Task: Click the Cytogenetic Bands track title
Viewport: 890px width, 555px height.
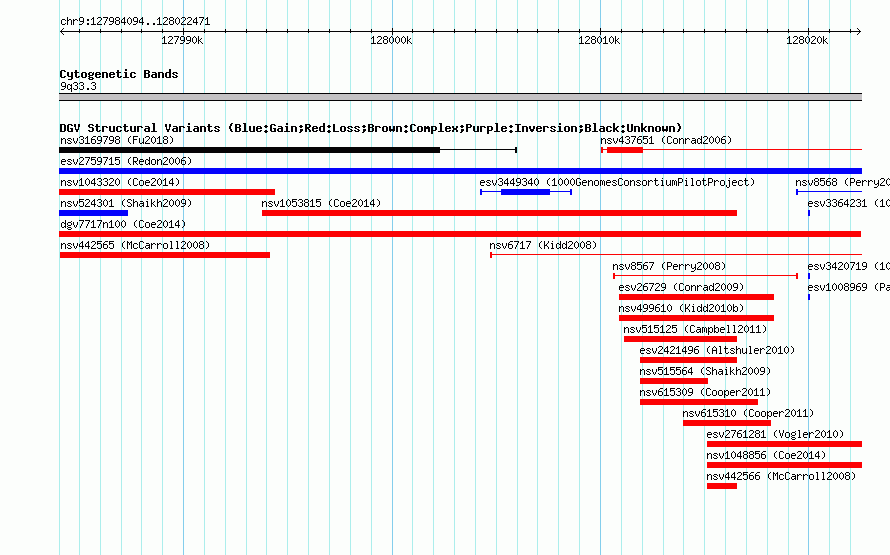Action: click(x=119, y=74)
